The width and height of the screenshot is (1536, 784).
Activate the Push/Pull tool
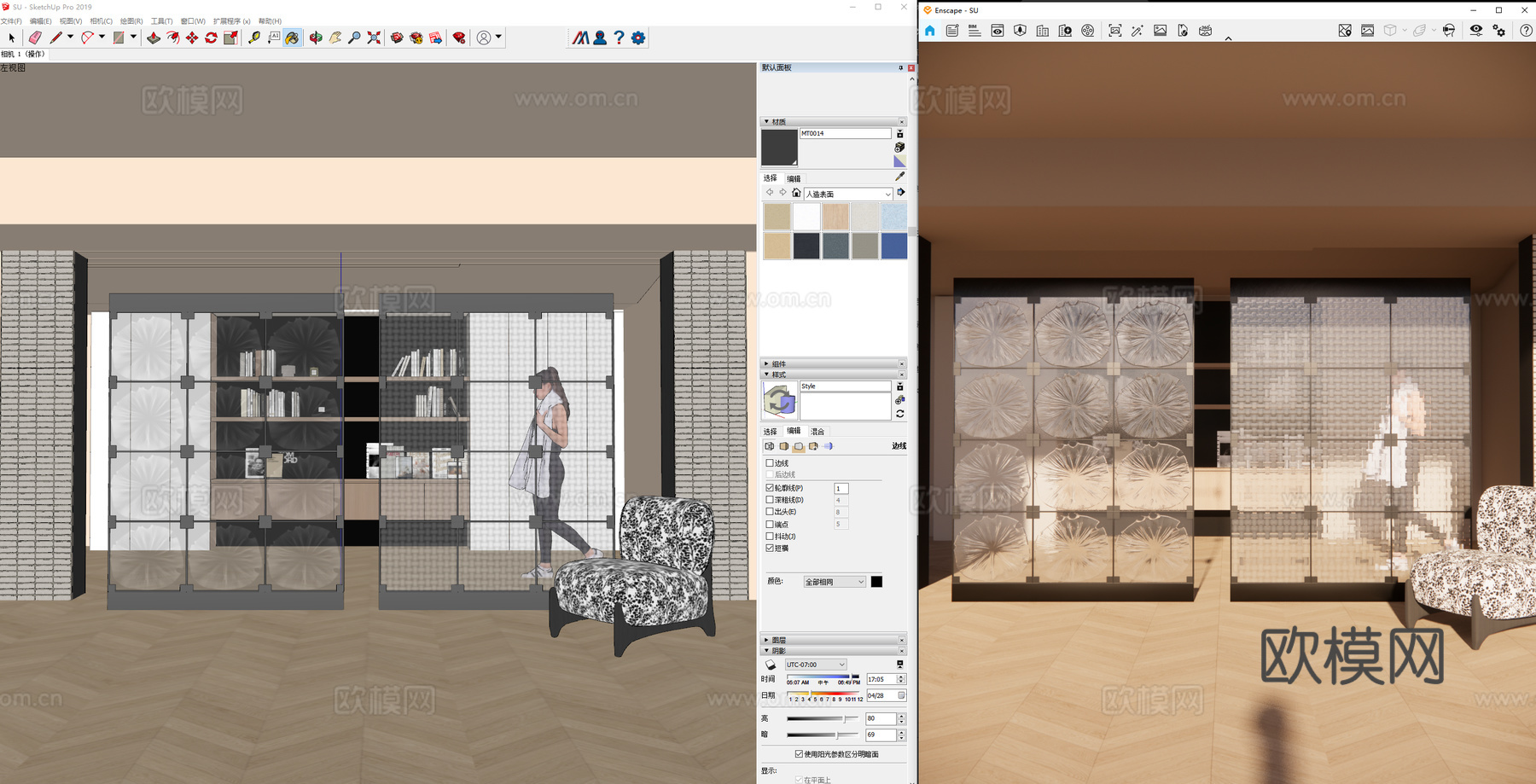(x=154, y=38)
